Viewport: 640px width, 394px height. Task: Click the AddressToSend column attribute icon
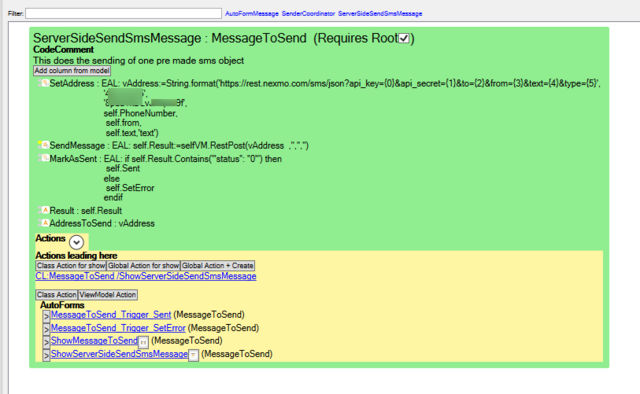pyautogui.click(x=44, y=223)
